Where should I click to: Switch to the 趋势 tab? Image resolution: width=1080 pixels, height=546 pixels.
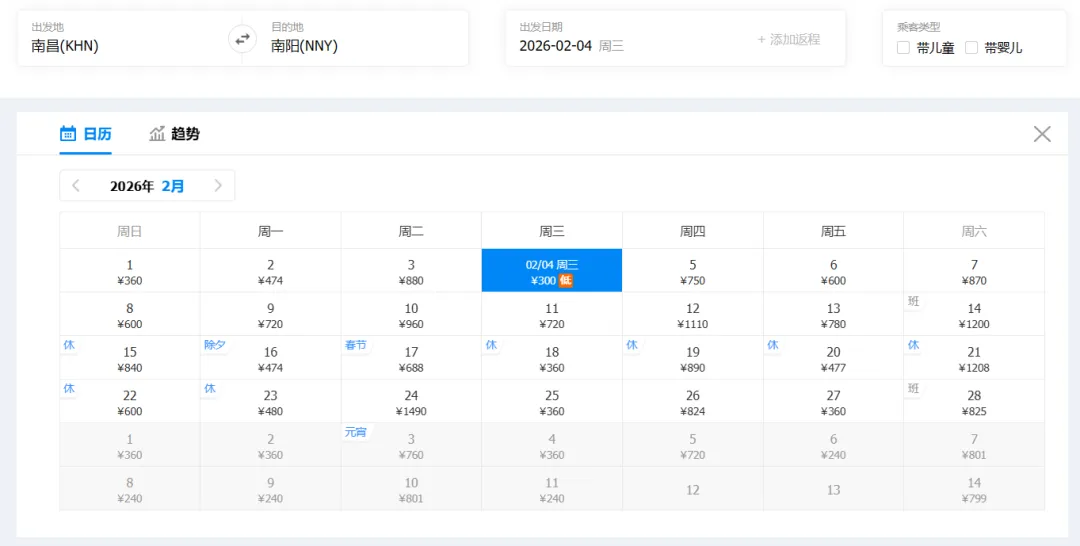174,134
